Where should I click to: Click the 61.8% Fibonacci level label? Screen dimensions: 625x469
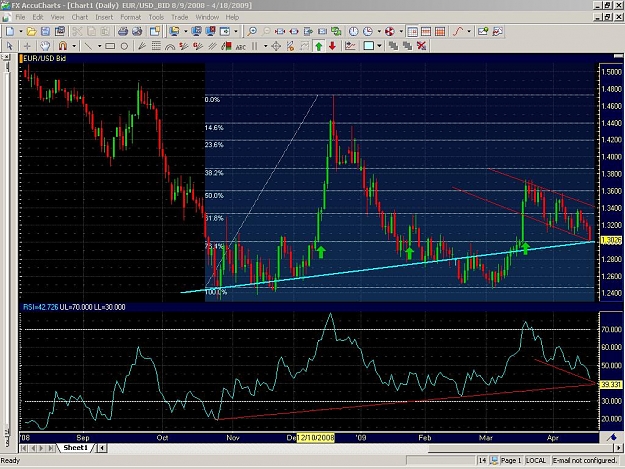click(214, 218)
